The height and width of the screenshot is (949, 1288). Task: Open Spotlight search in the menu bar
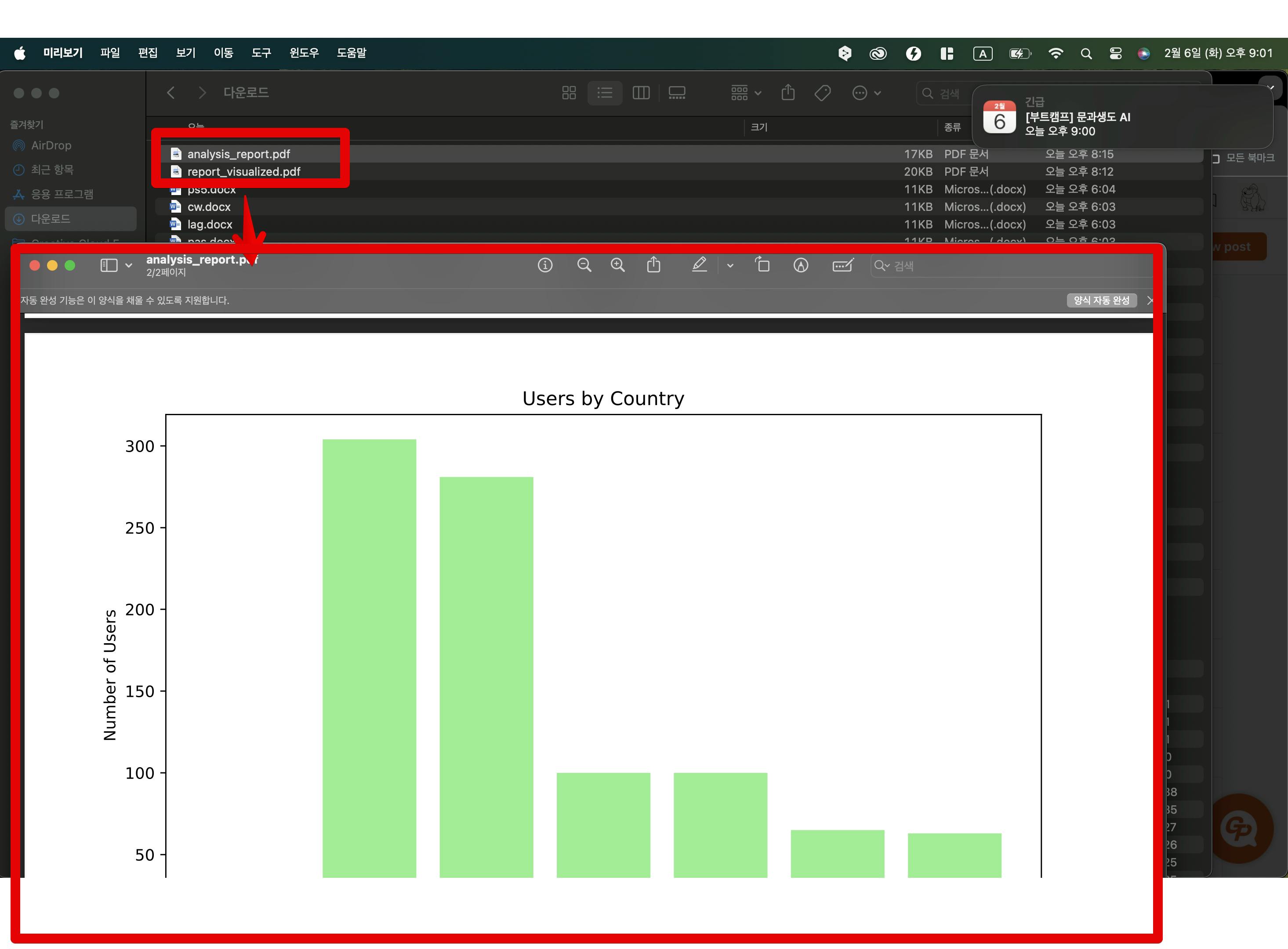point(1086,54)
